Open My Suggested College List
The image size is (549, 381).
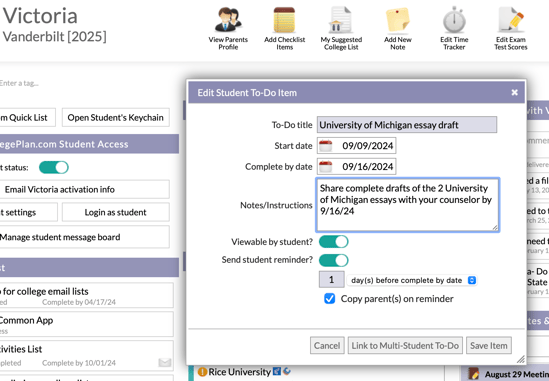tap(341, 29)
